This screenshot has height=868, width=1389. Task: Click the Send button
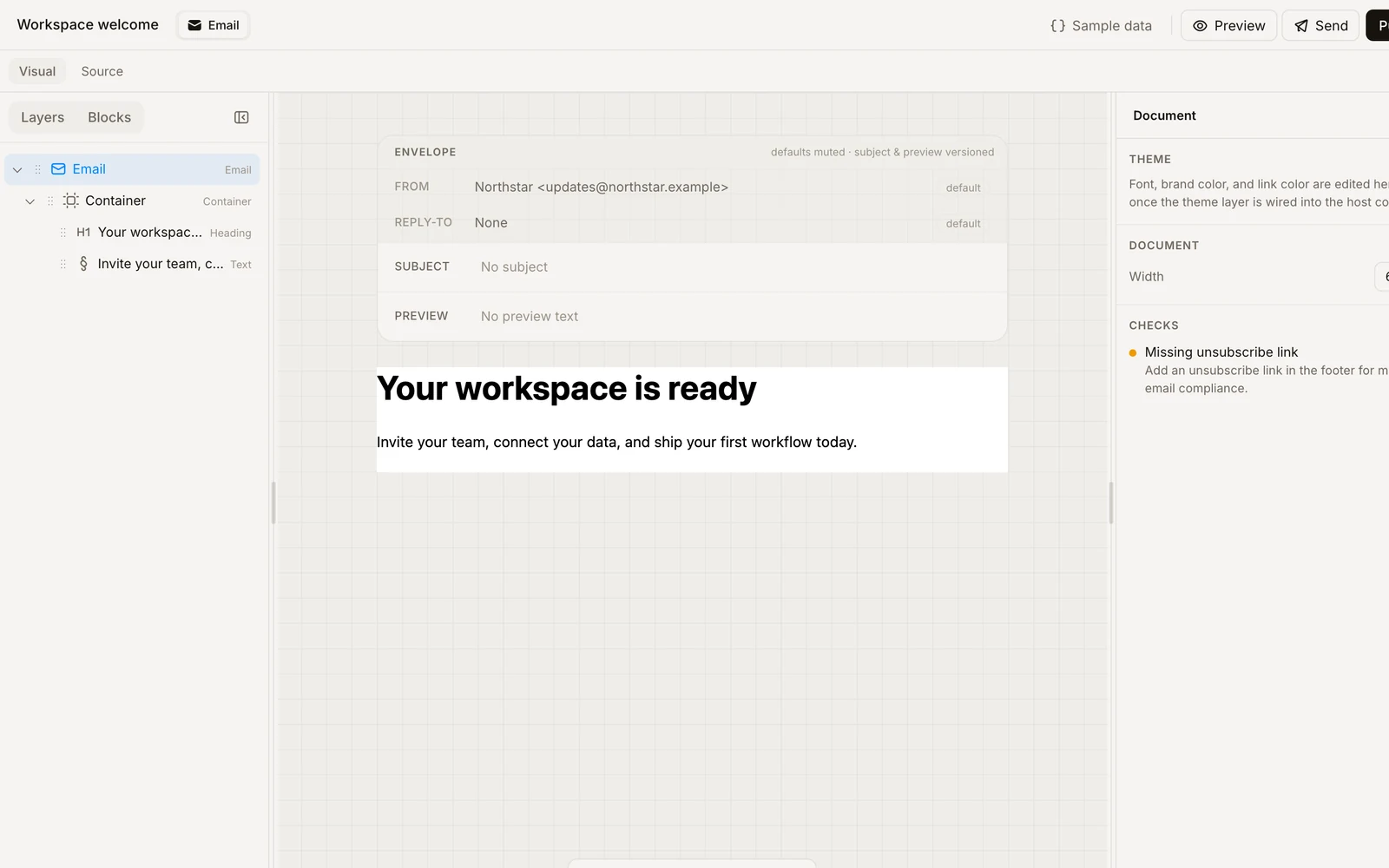click(1320, 26)
